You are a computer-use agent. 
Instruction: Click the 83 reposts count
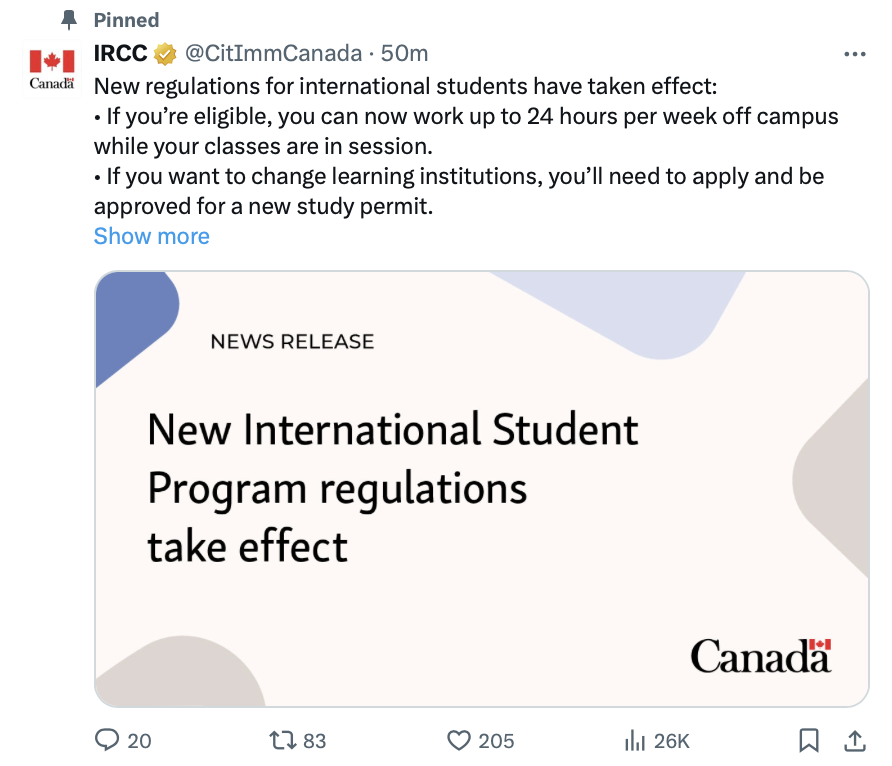point(315,741)
